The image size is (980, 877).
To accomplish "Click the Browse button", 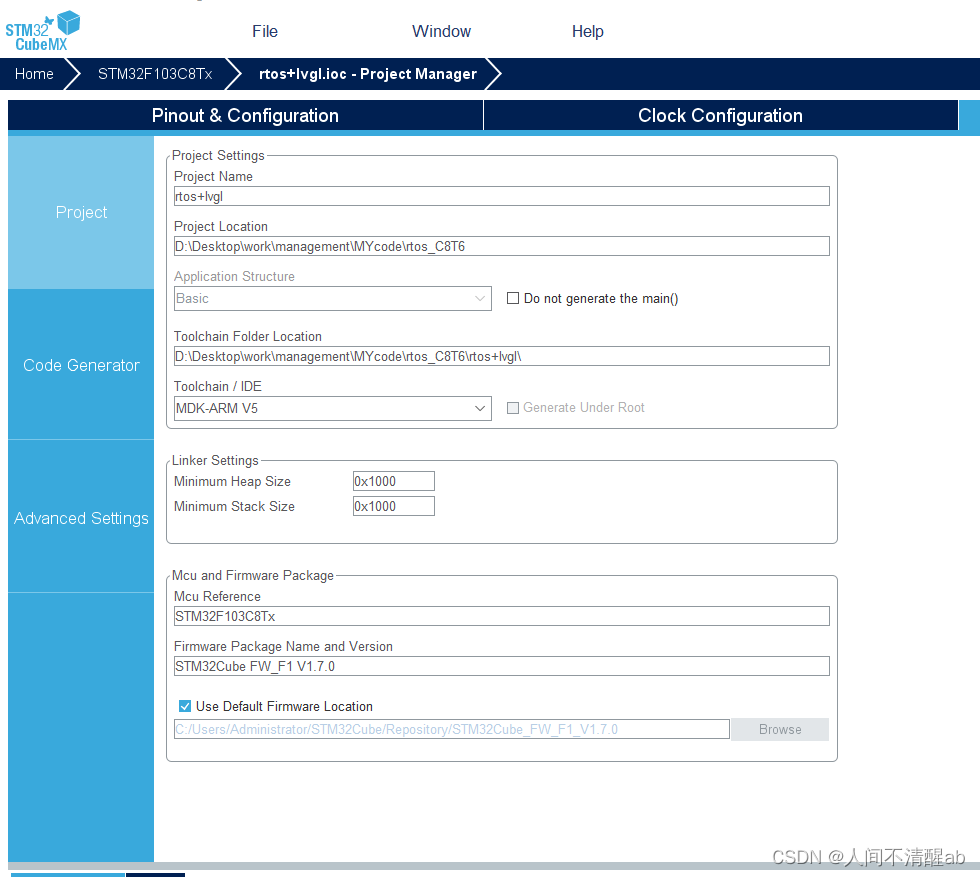I will click(780, 729).
